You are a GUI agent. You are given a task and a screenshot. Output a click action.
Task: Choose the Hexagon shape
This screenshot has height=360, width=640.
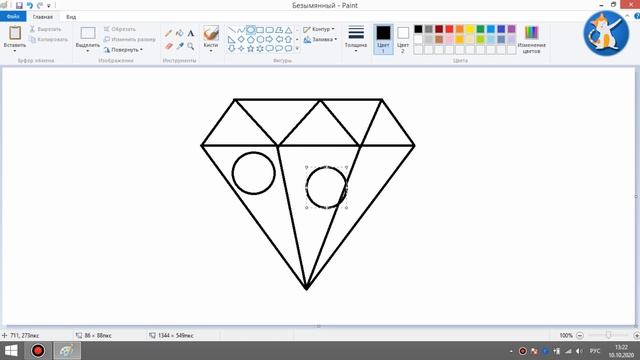click(x=260, y=40)
